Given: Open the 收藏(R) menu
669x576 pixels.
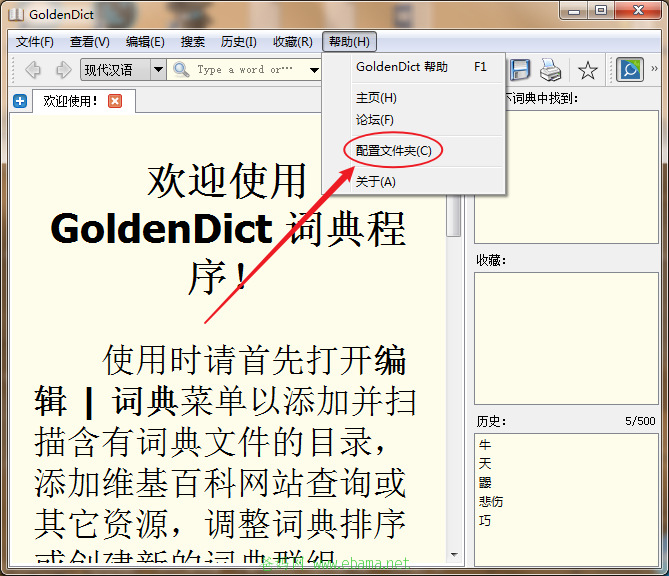Looking at the screenshot, I should click(x=293, y=42).
